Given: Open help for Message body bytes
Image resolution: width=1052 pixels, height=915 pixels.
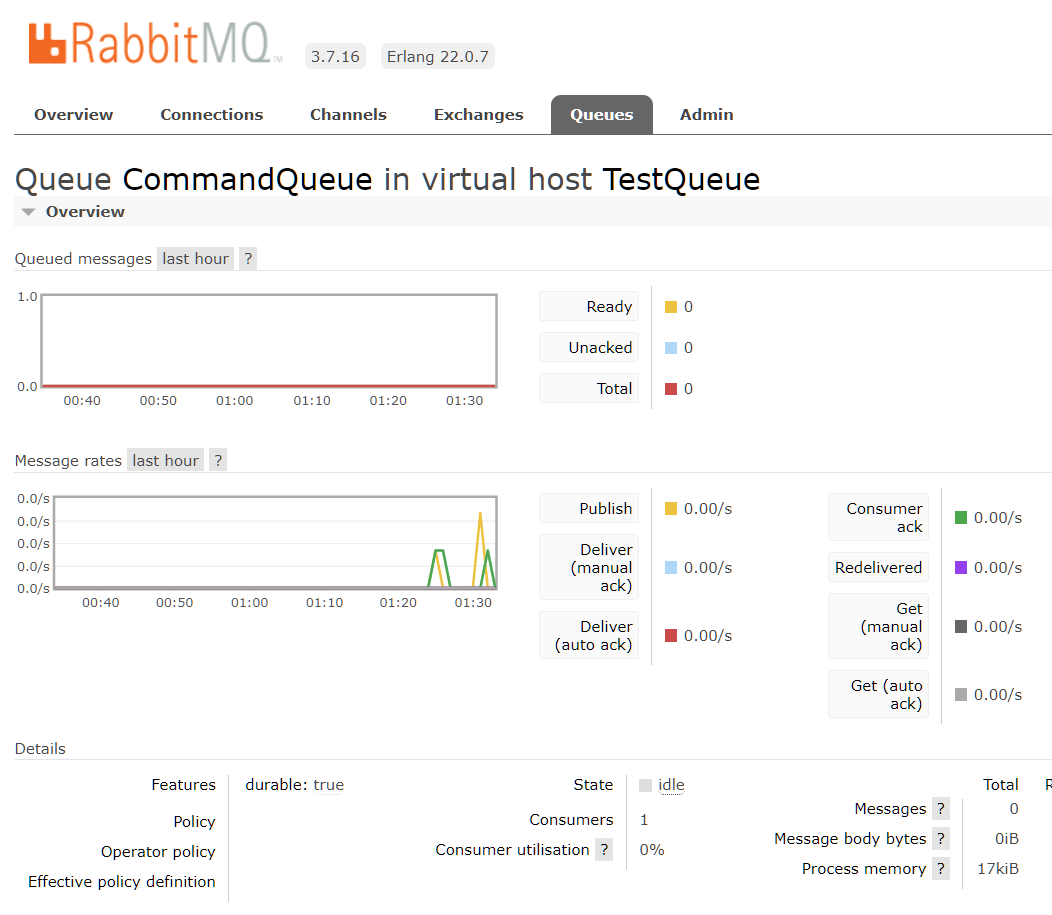Looking at the screenshot, I should (x=941, y=839).
